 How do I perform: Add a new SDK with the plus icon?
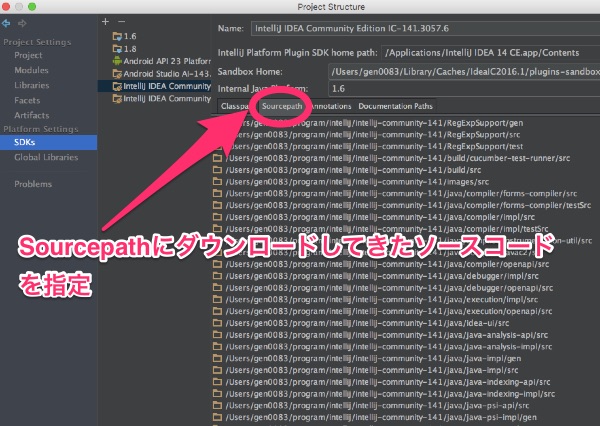(x=106, y=22)
